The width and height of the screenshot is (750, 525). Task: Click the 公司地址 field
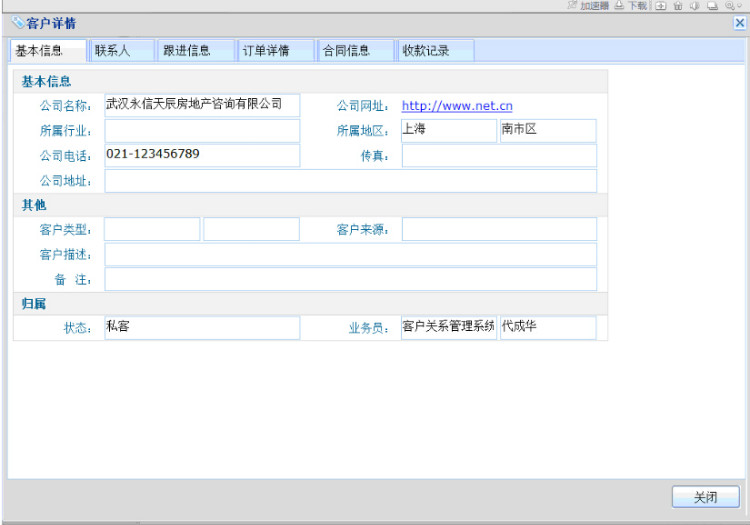tap(351, 181)
